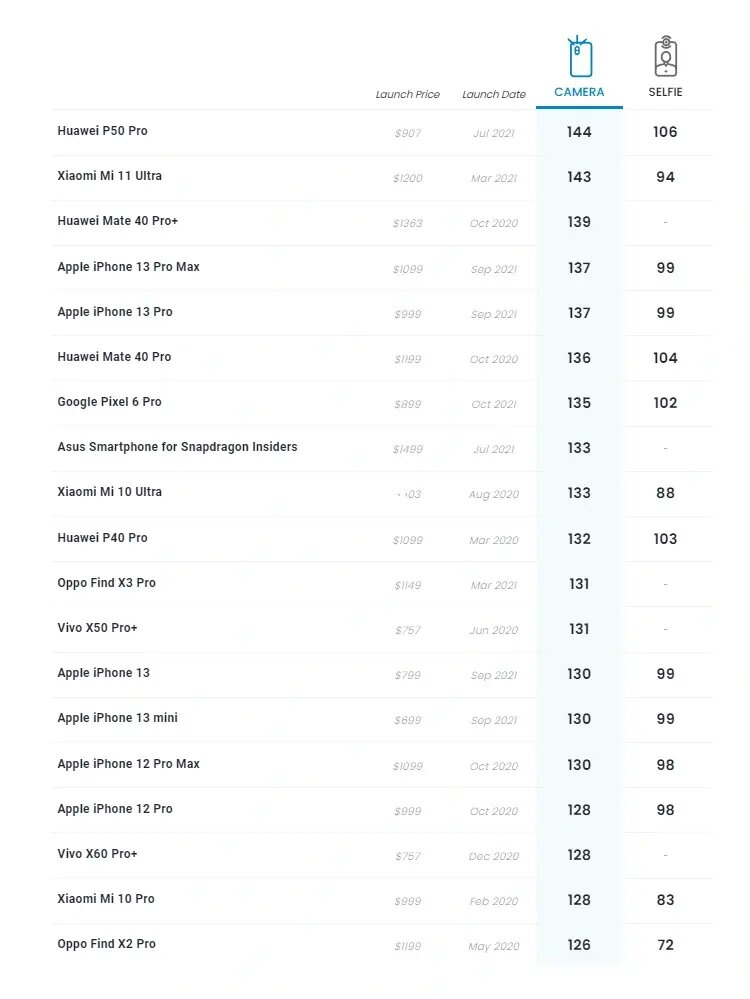
Task: Click Huawei P50 Pro selfie score 106
Action: click(x=665, y=132)
